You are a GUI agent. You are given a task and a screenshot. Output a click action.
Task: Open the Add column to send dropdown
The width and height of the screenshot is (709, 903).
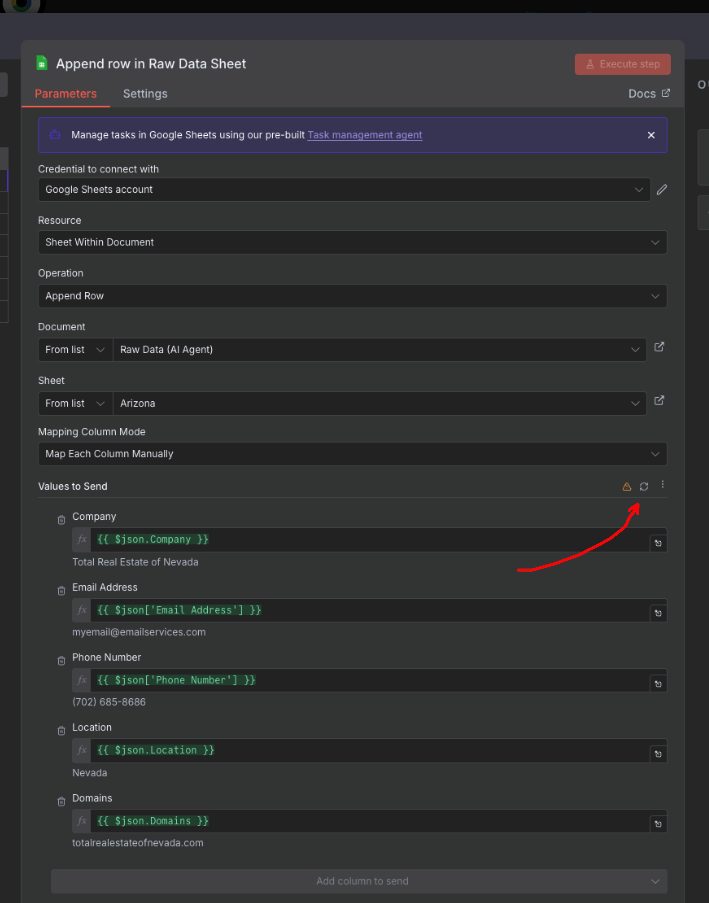click(x=359, y=881)
